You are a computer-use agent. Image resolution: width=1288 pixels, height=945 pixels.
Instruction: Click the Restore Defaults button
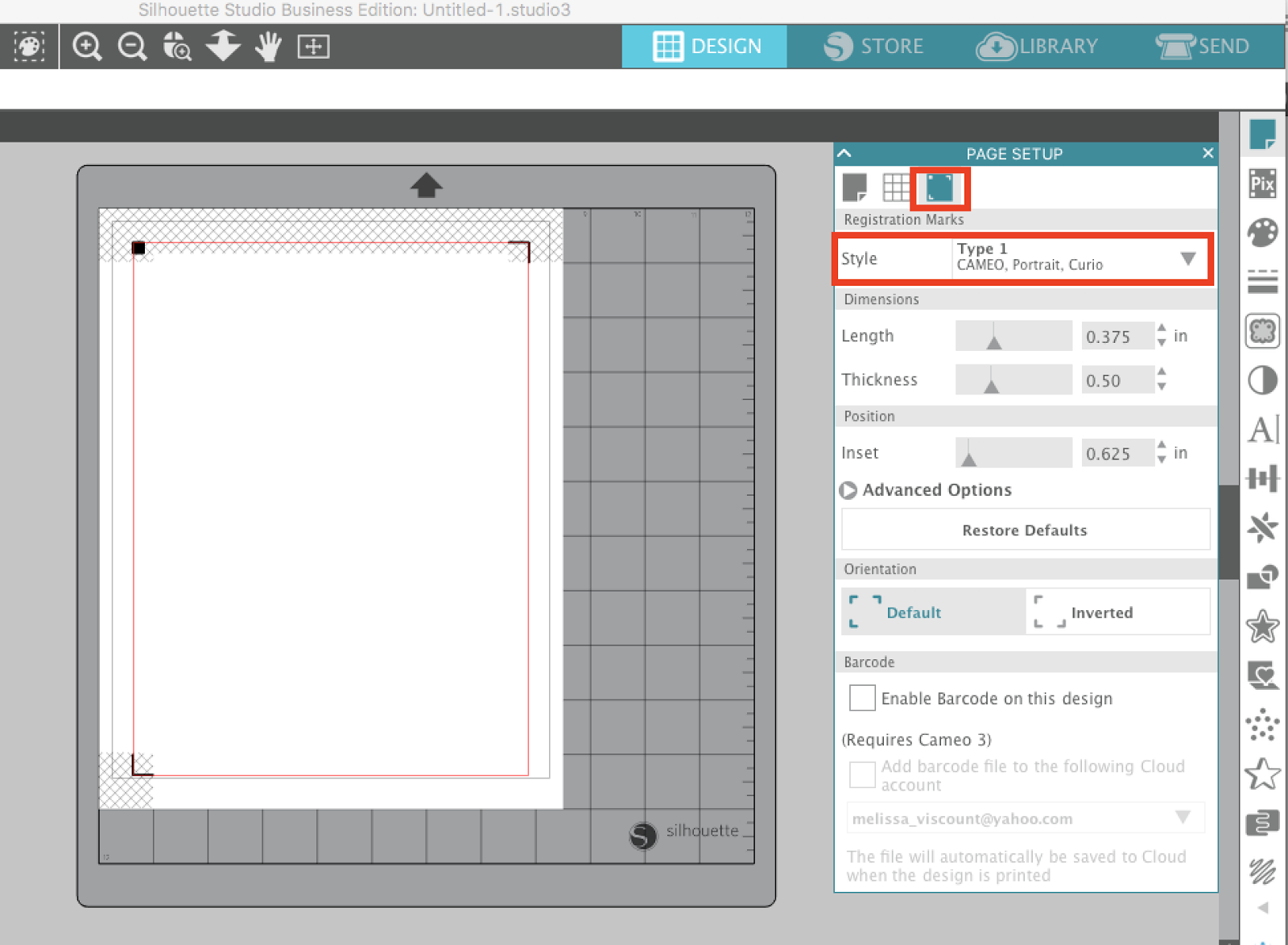(x=1026, y=530)
